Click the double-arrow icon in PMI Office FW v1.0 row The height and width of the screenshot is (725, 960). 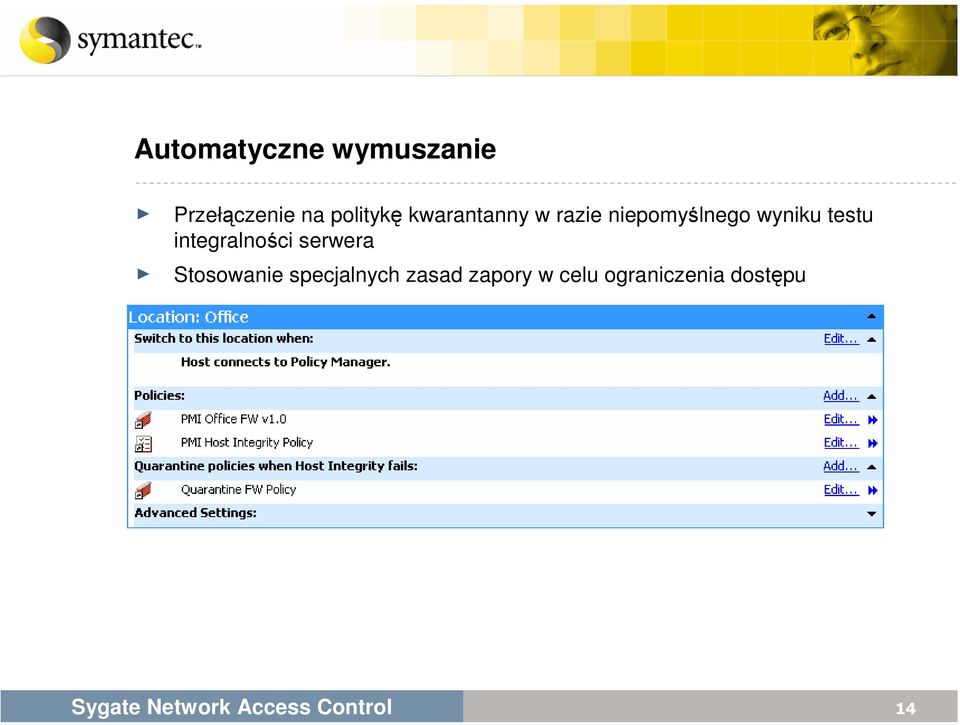[x=872, y=420]
